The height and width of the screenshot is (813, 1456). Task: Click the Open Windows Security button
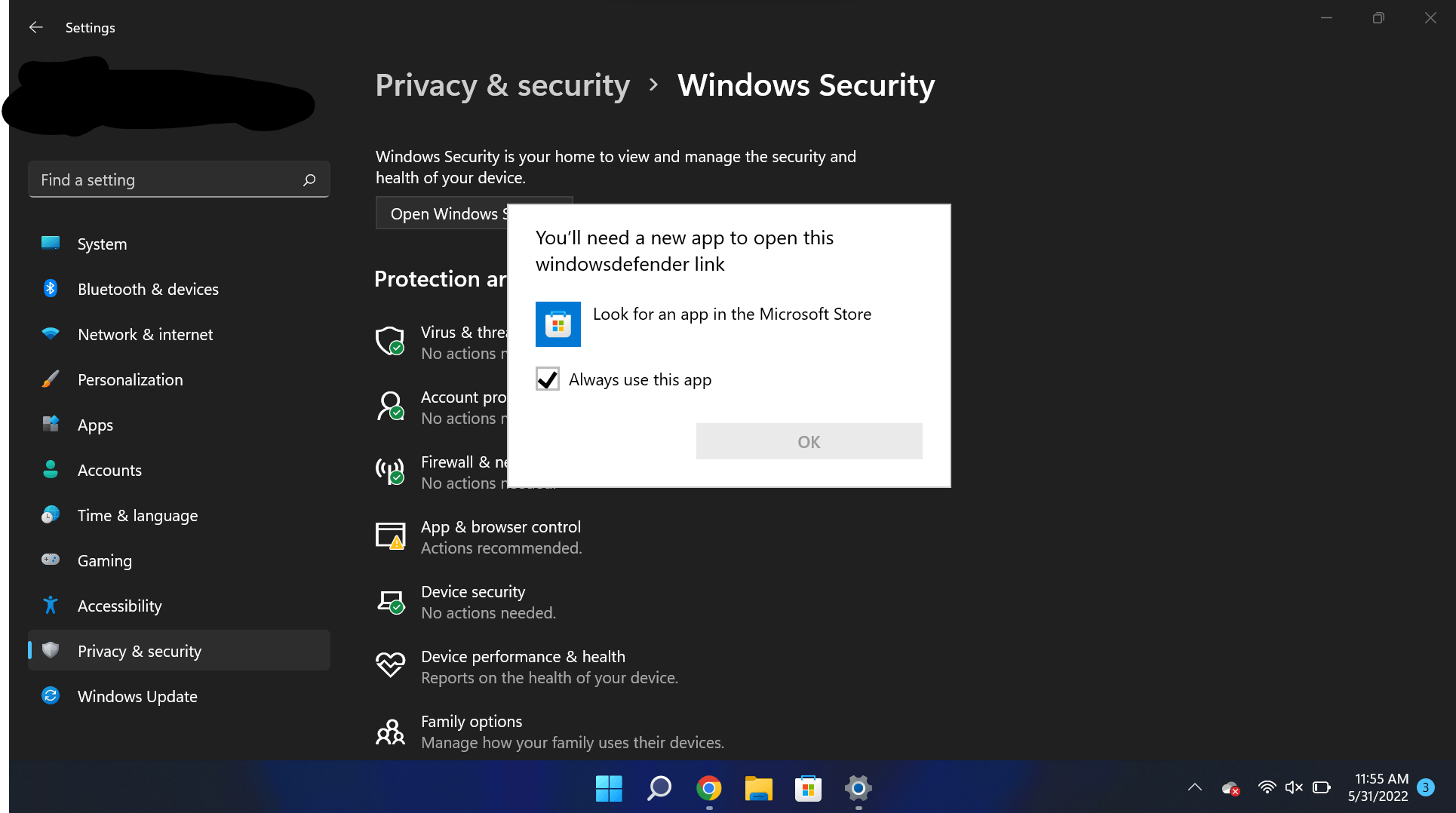(442, 213)
